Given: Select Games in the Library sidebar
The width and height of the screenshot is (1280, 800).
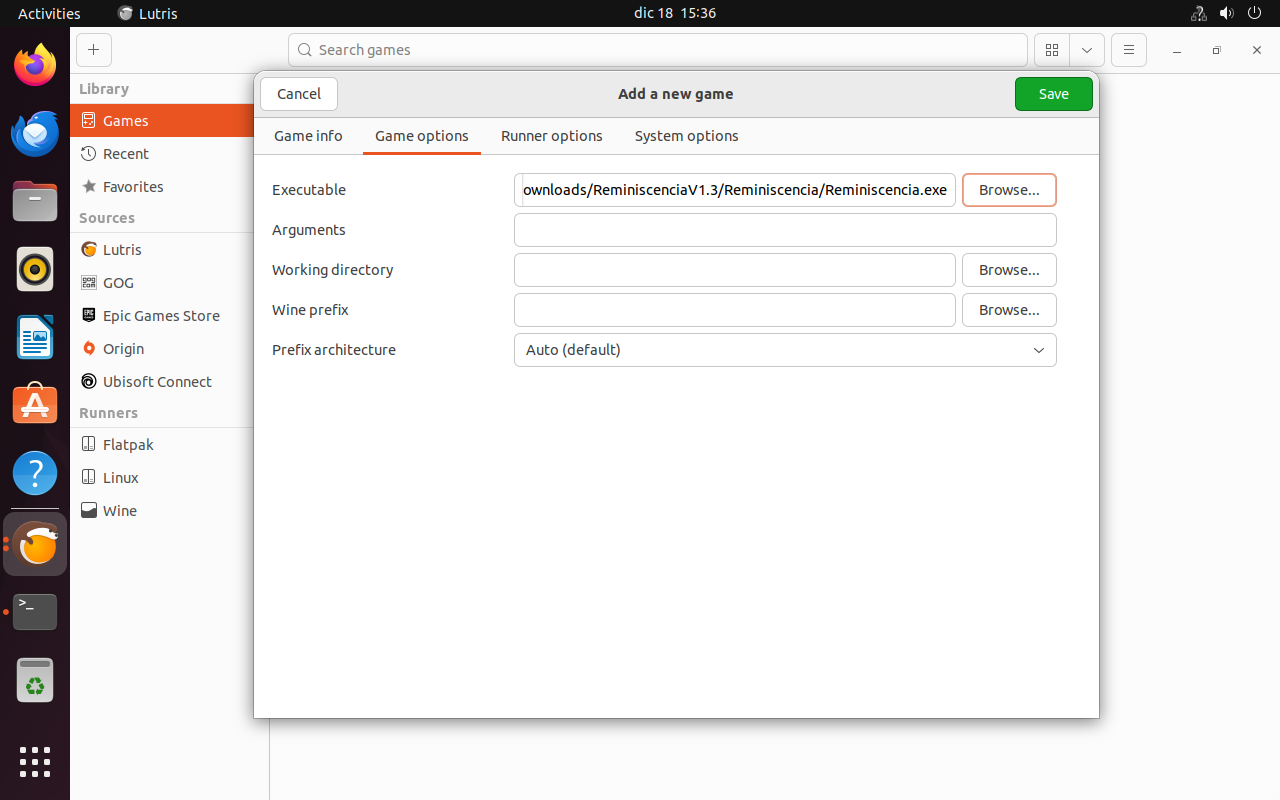Looking at the screenshot, I should 162,120.
